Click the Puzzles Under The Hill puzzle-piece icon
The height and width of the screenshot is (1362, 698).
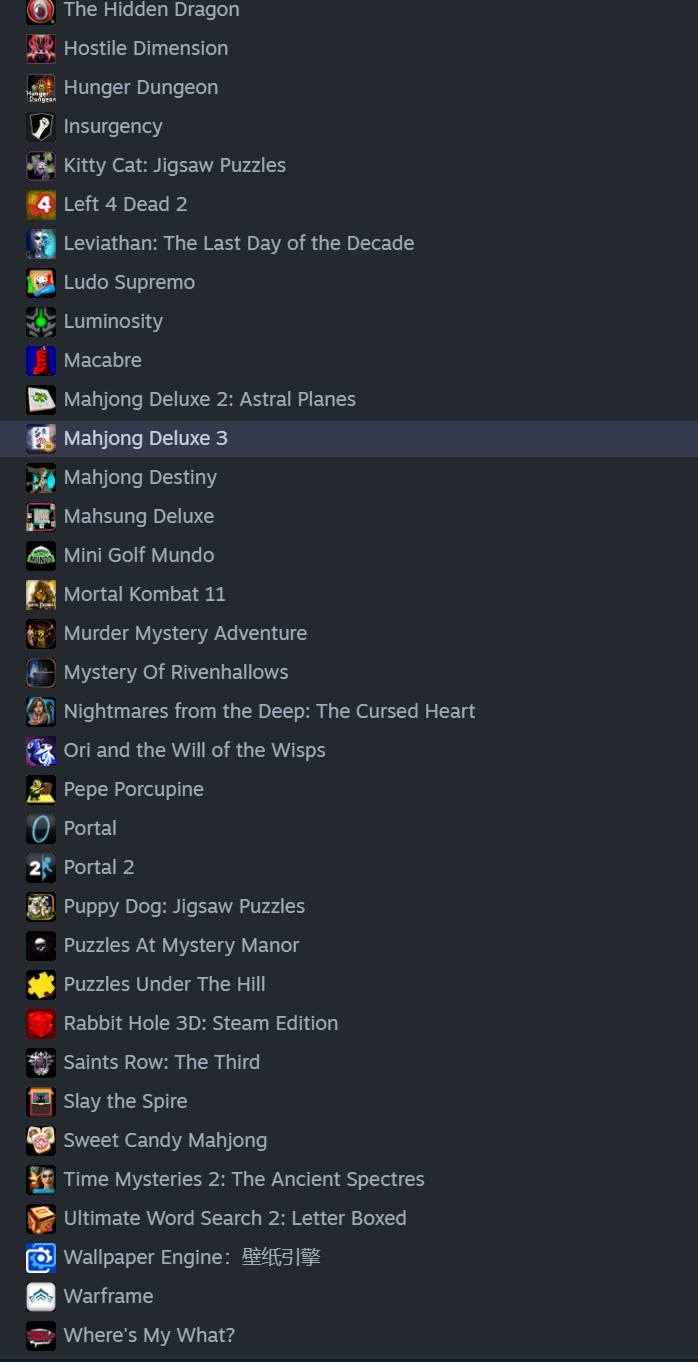[x=41, y=985]
